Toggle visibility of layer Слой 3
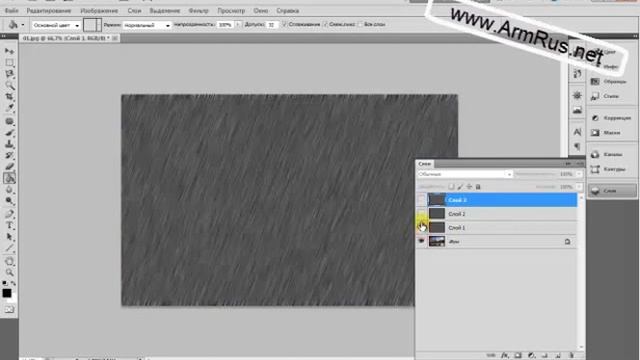This screenshot has height=360, width=640. tap(421, 200)
